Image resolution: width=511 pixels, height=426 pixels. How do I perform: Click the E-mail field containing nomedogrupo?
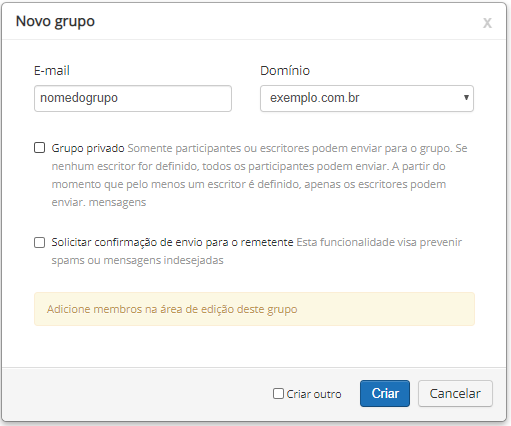[133, 98]
